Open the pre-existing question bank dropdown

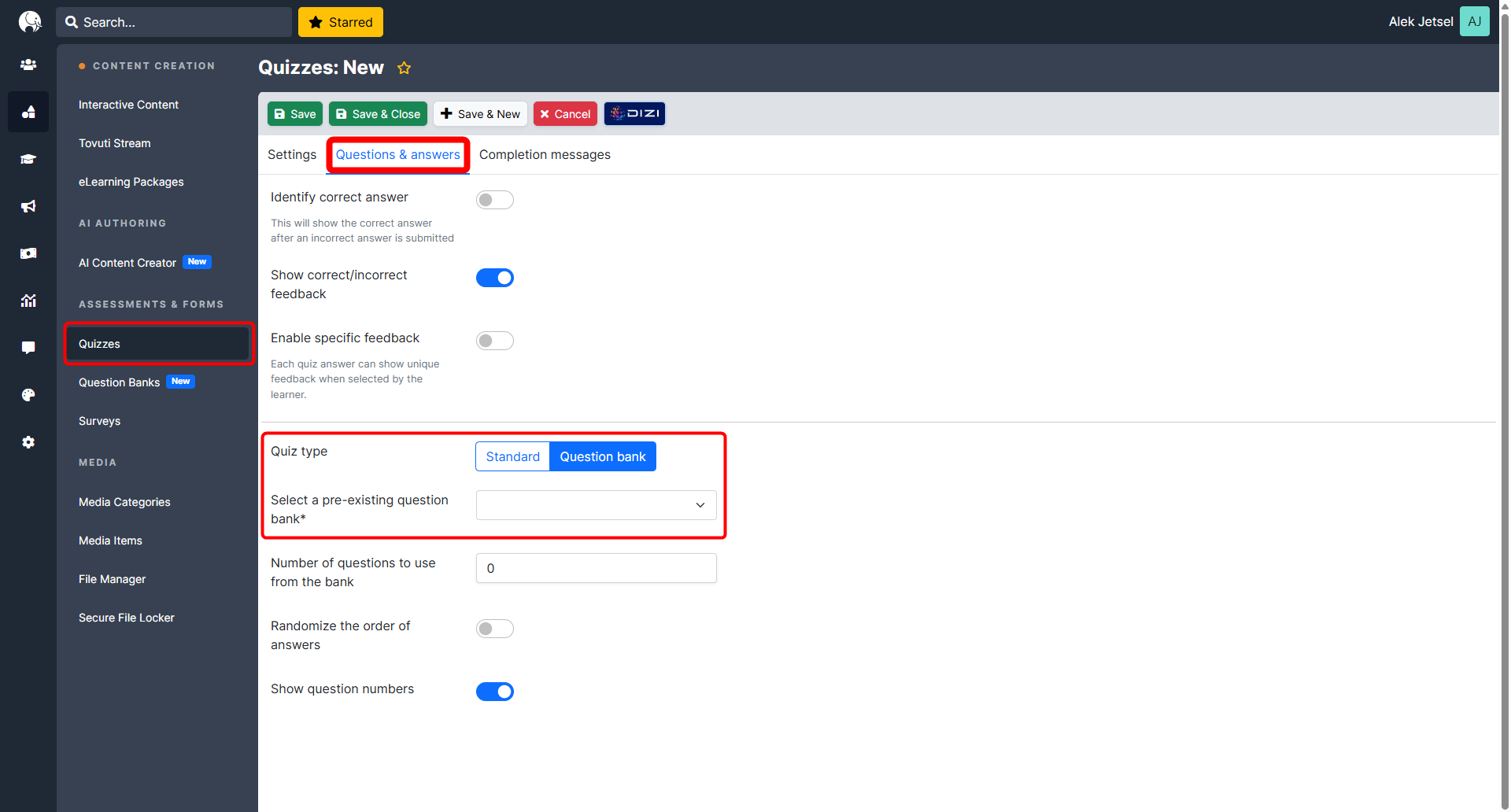(597, 505)
